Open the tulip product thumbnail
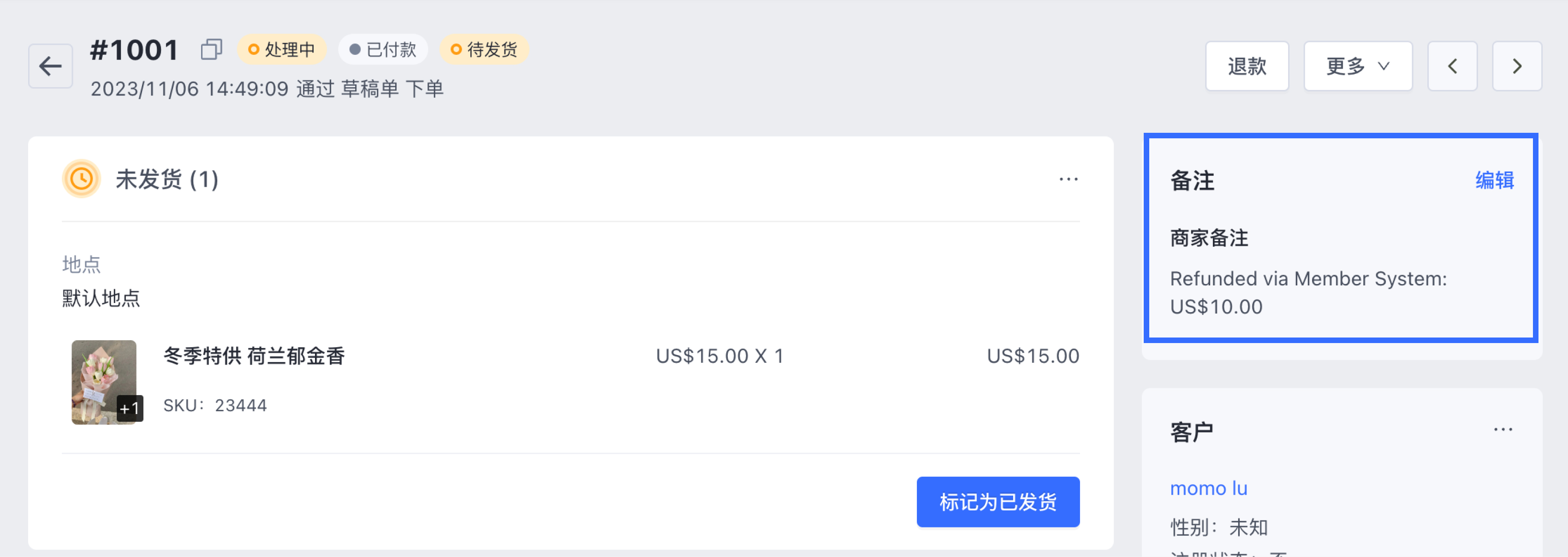Viewport: 1568px width, 557px height. point(104,382)
